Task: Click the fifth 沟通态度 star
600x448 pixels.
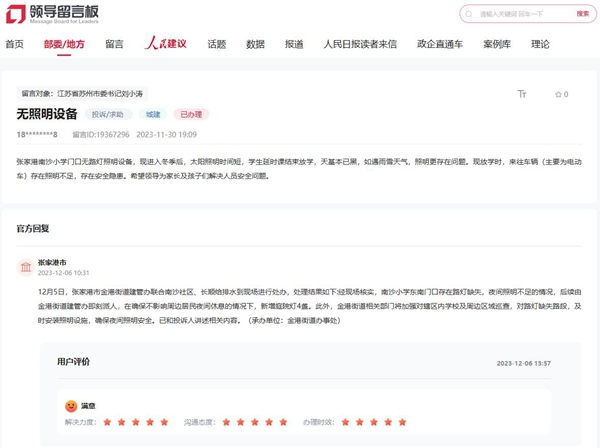Action: tap(283, 422)
